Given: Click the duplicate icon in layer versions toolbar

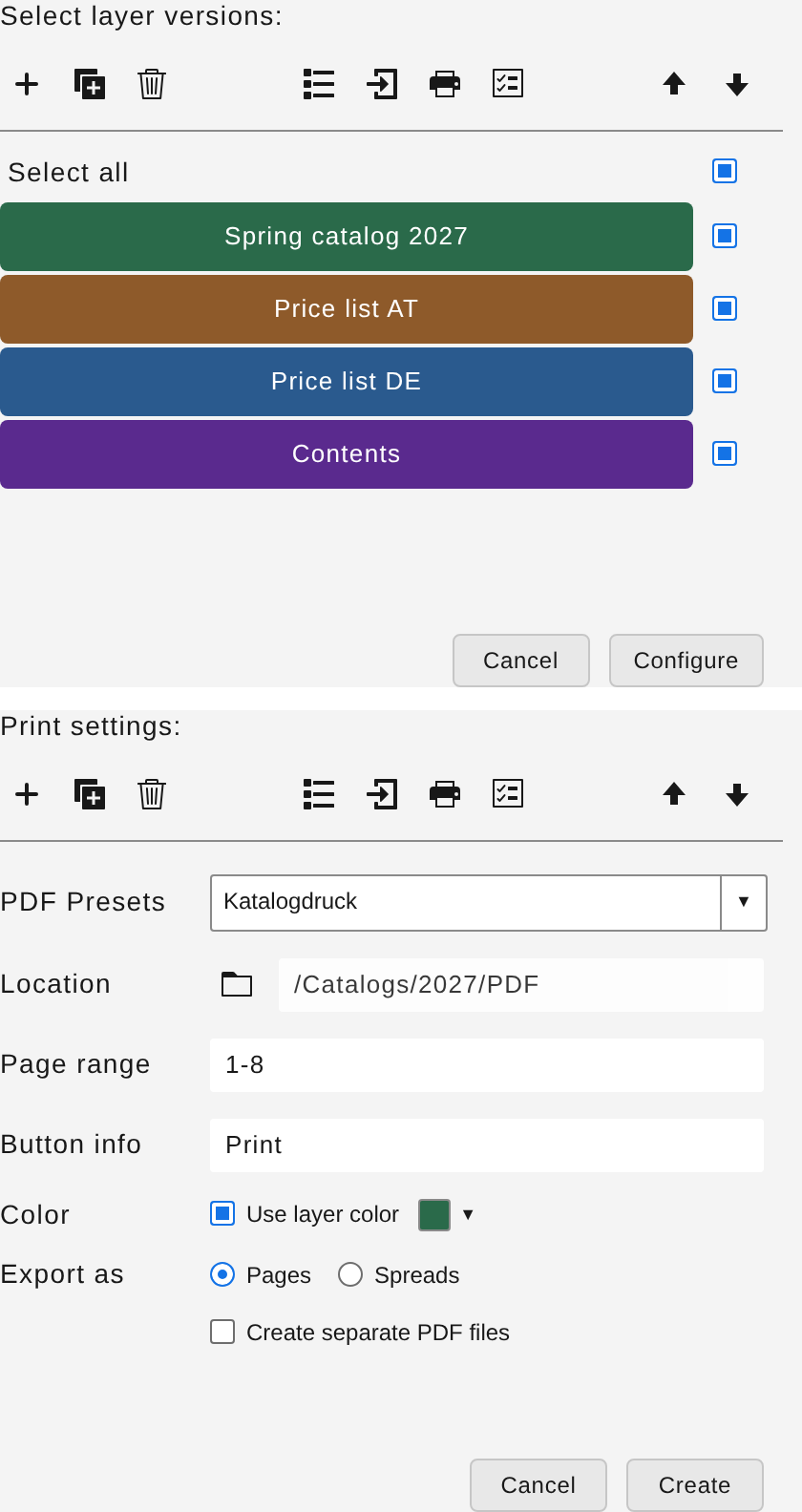Looking at the screenshot, I should (x=90, y=84).
